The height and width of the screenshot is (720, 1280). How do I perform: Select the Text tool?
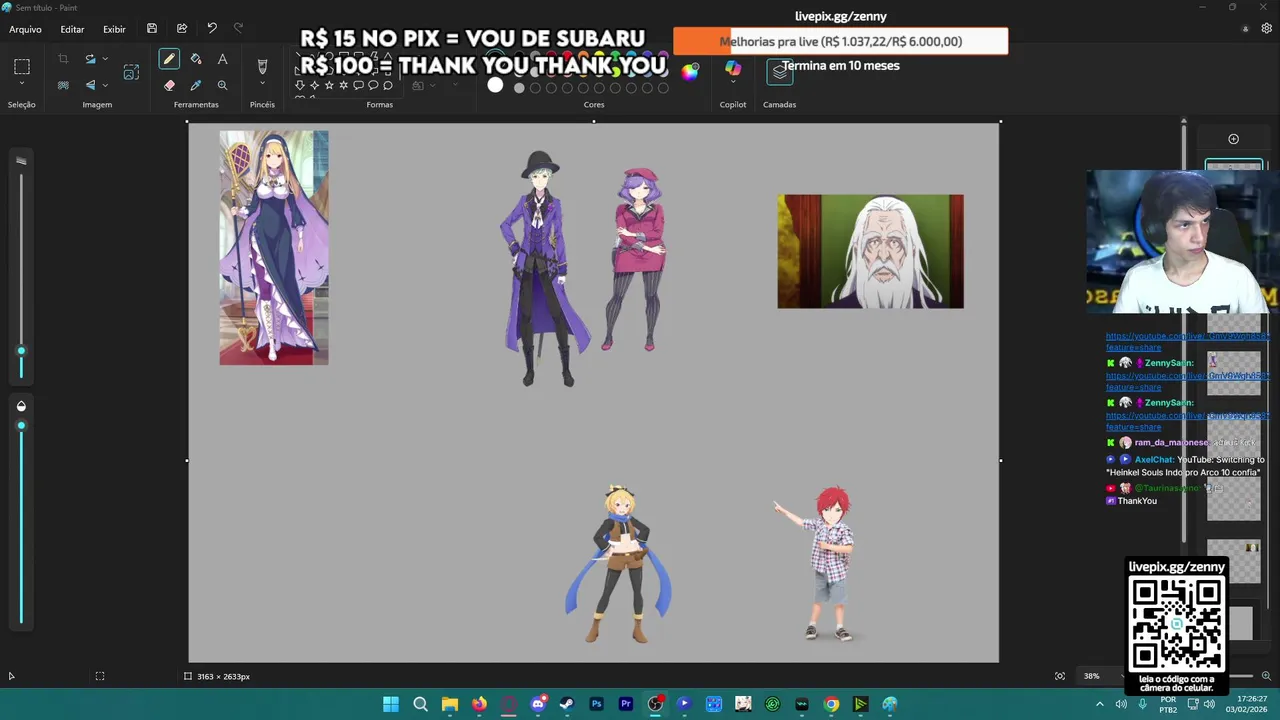tap(222, 60)
